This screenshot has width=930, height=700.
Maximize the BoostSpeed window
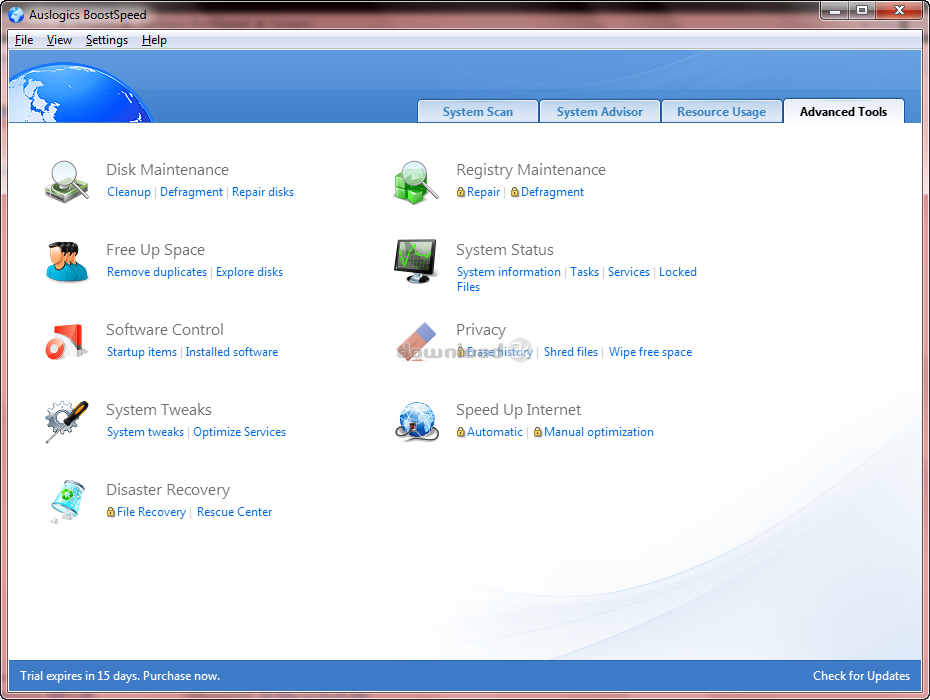(862, 11)
